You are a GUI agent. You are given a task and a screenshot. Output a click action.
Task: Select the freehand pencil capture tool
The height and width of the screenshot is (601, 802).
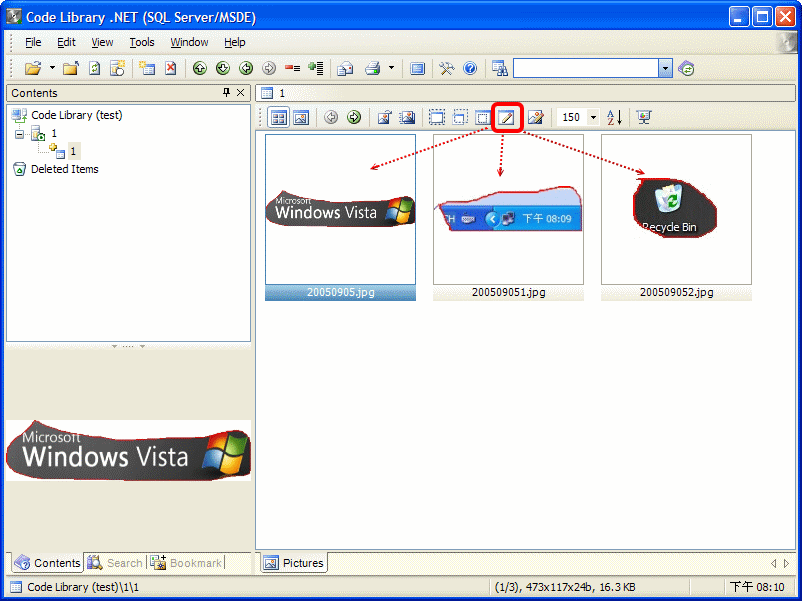tap(507, 118)
